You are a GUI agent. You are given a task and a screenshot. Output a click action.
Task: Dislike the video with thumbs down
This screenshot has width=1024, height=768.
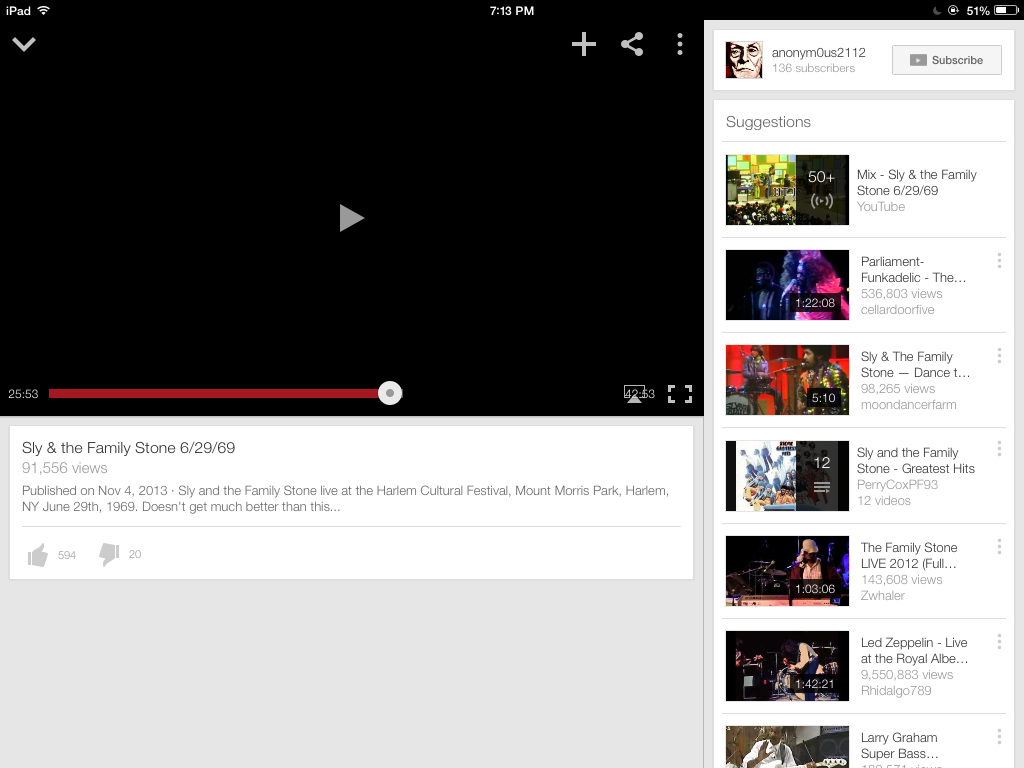point(109,555)
